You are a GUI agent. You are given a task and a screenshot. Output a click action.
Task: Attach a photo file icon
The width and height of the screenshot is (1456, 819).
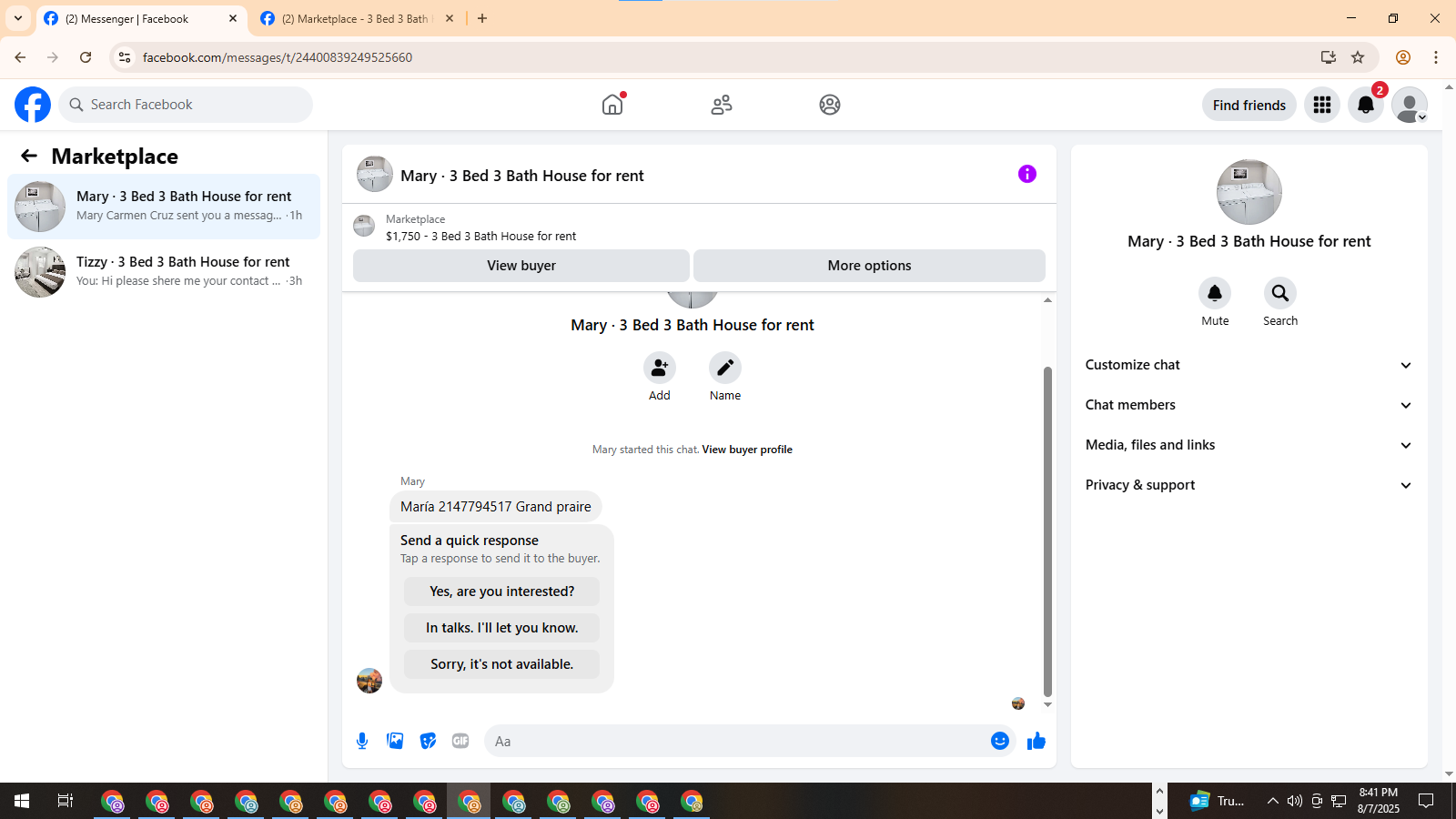tap(395, 741)
